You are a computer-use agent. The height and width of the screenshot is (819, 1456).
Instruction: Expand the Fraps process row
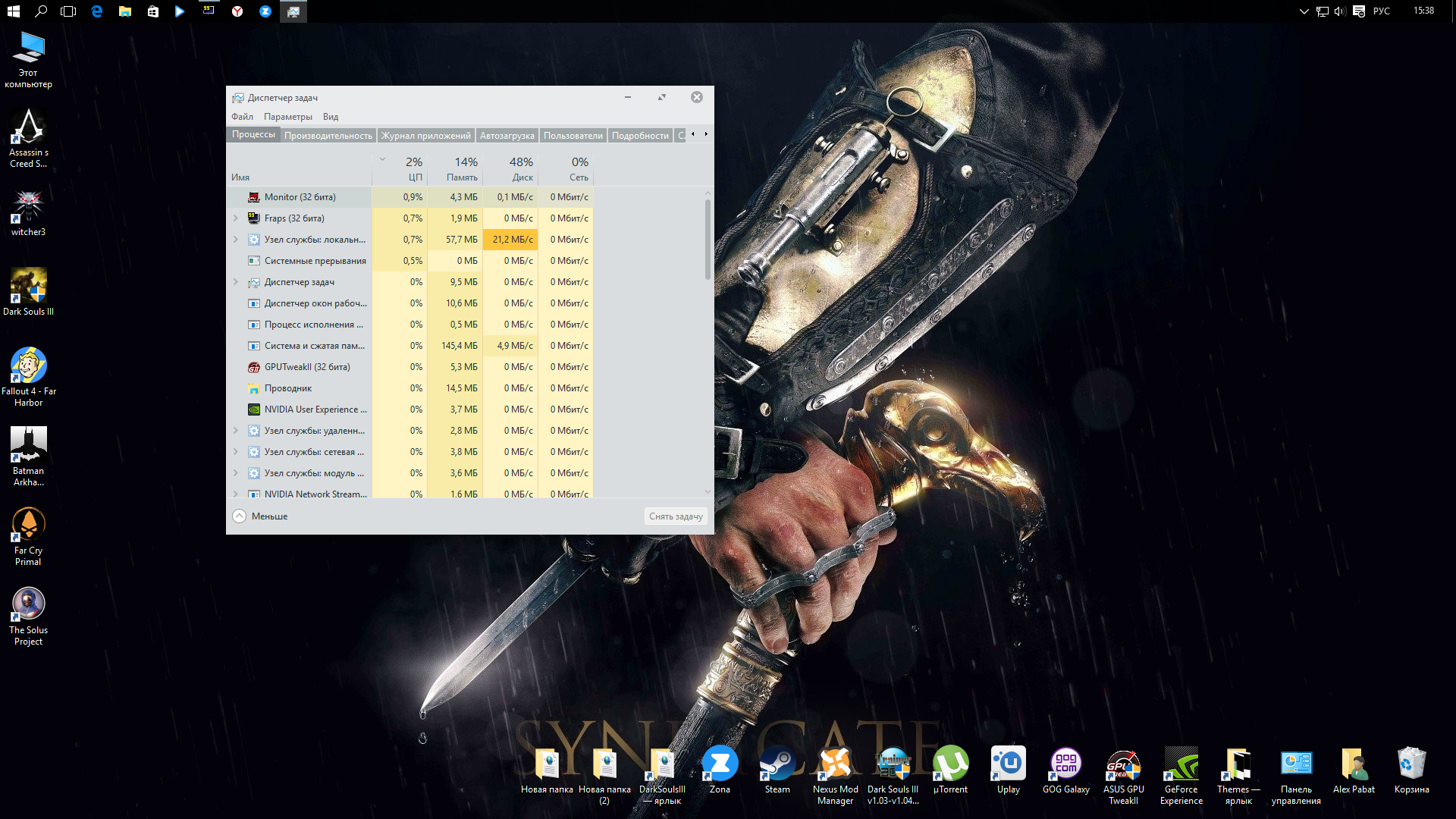pyautogui.click(x=236, y=218)
